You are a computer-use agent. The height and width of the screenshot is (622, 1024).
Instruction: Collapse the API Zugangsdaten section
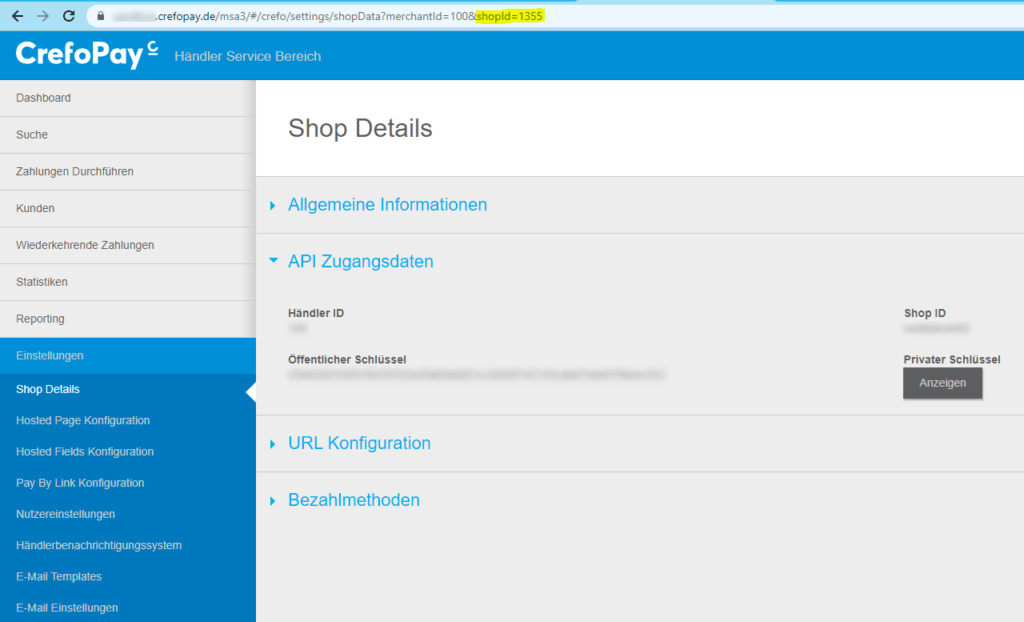click(360, 261)
